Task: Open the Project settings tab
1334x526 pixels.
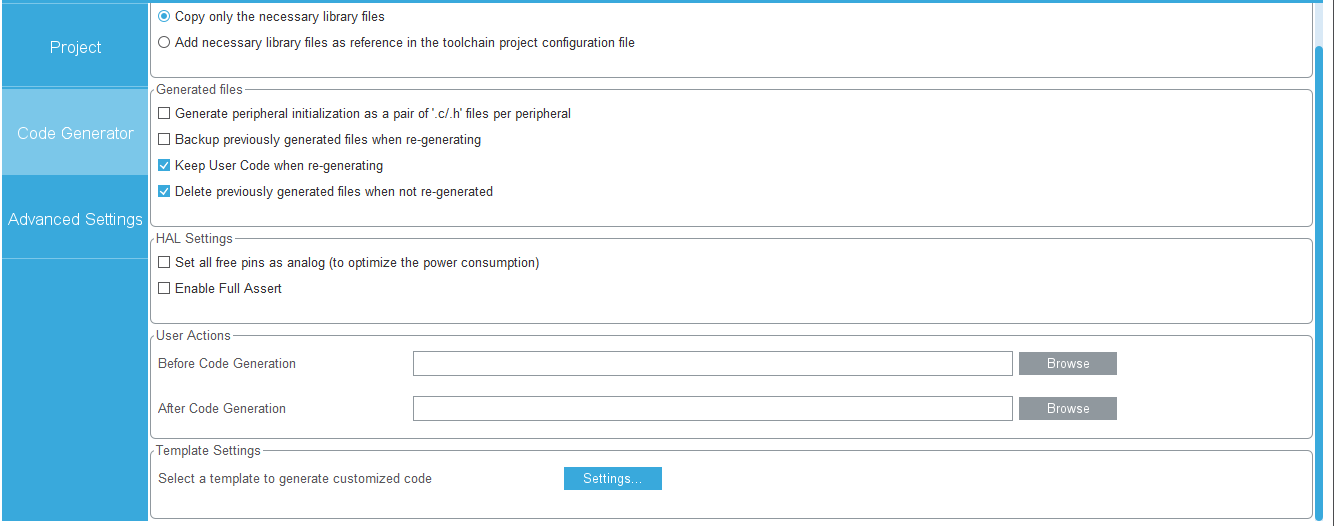Action: point(75,47)
